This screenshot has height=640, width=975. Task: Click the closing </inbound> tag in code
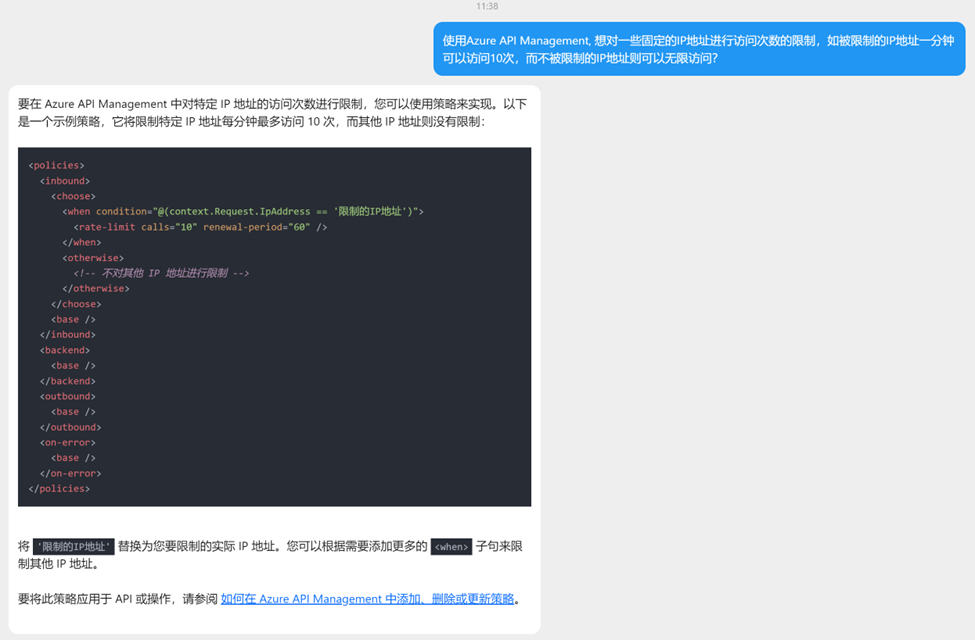pos(68,335)
